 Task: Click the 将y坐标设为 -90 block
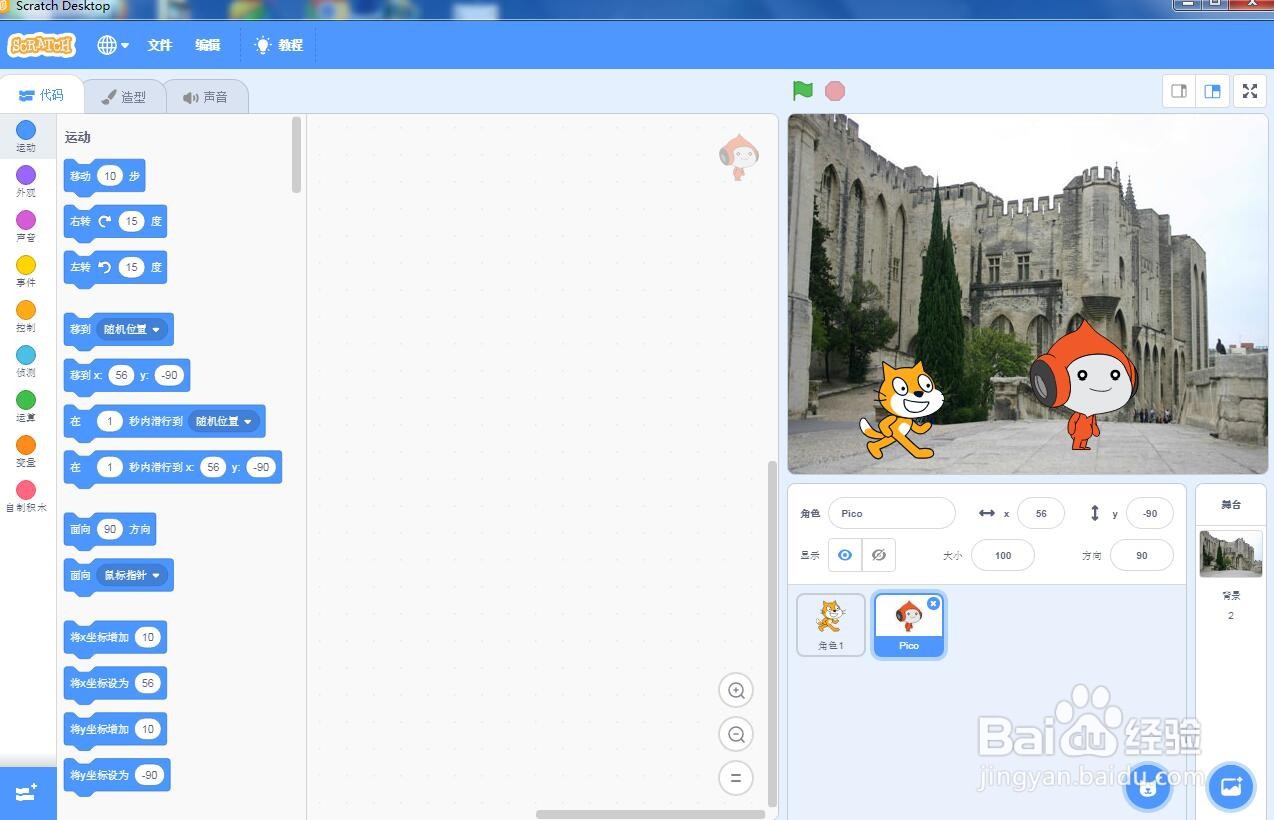tap(117, 775)
